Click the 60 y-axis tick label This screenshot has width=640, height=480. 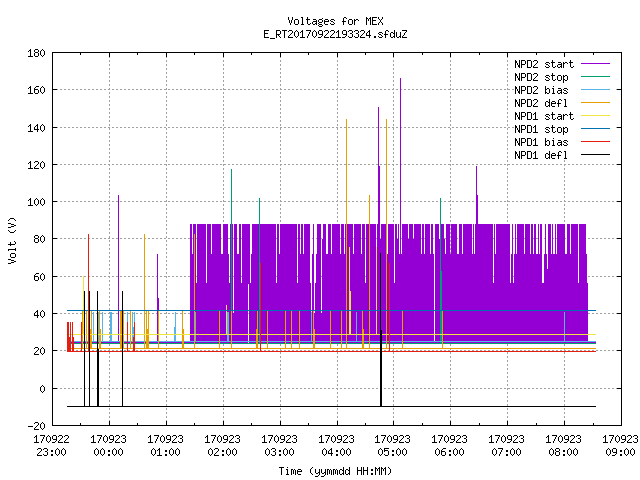[x=39, y=277]
